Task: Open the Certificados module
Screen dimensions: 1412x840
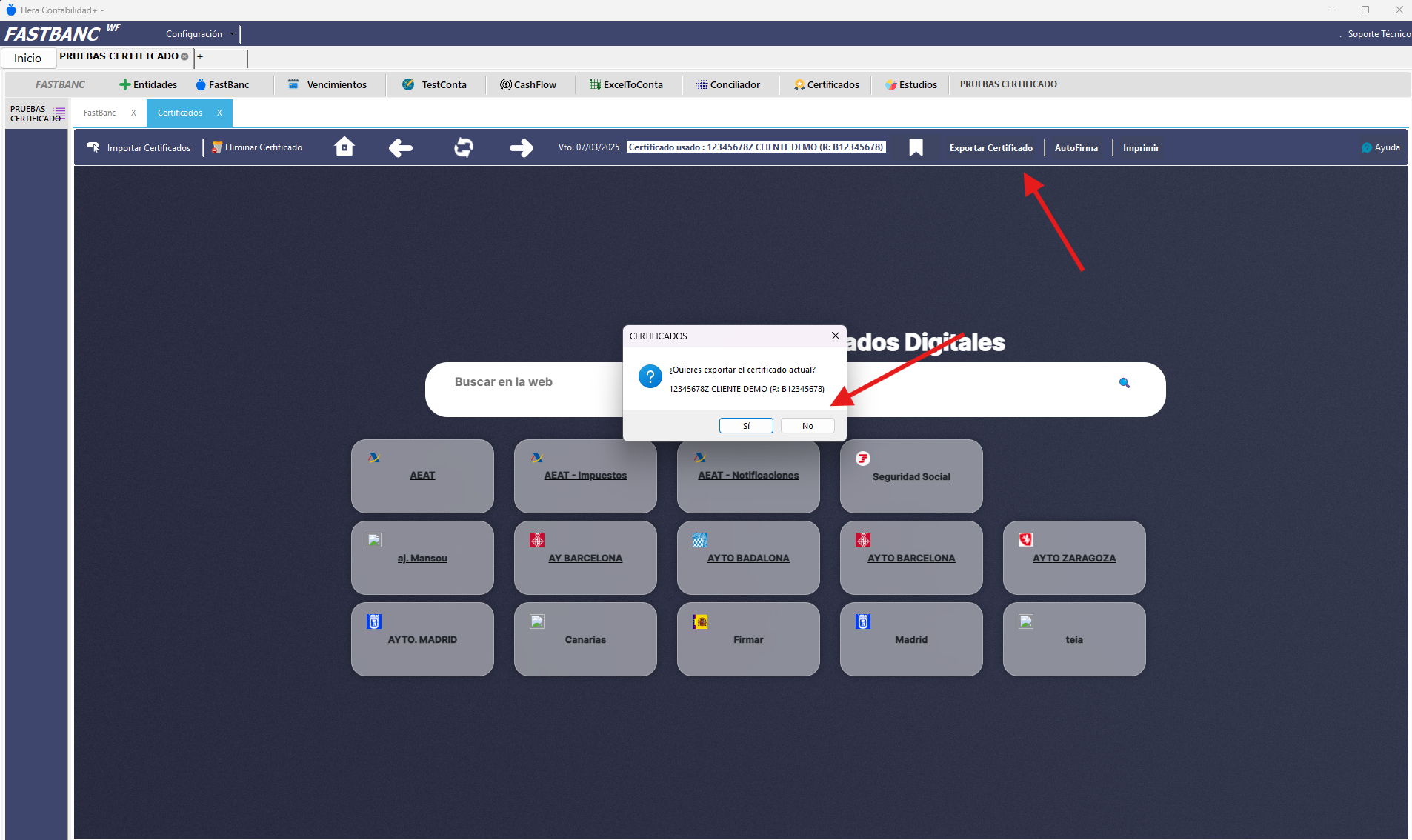Action: point(827,84)
